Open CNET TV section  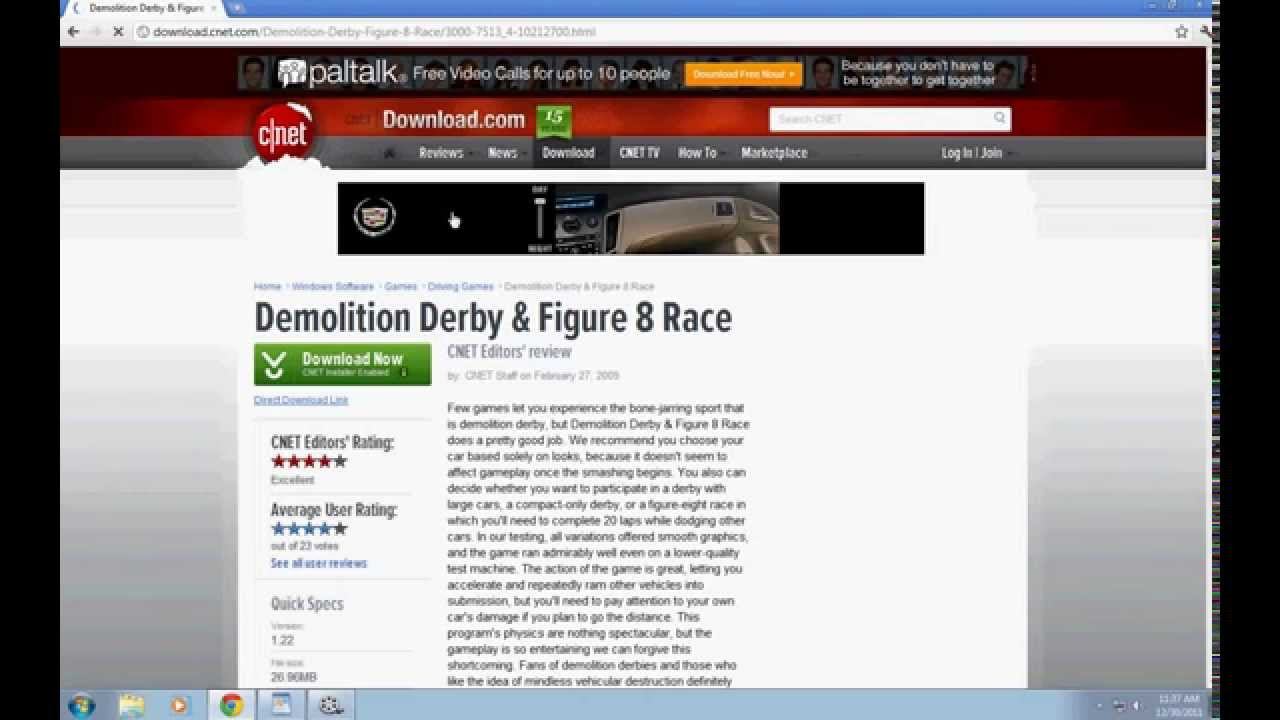tap(639, 153)
